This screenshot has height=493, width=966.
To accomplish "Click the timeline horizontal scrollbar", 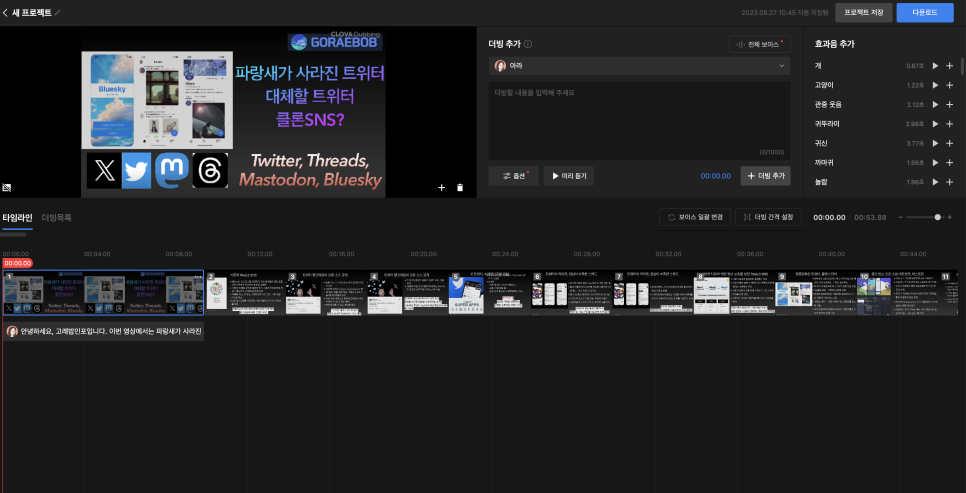I will 14,235.
